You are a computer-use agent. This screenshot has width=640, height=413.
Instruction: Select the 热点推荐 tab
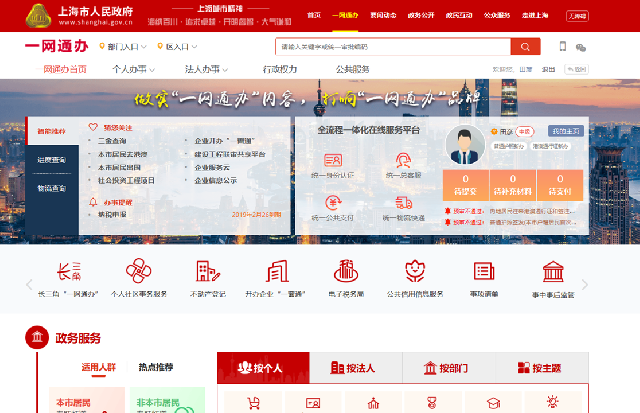coord(155,367)
